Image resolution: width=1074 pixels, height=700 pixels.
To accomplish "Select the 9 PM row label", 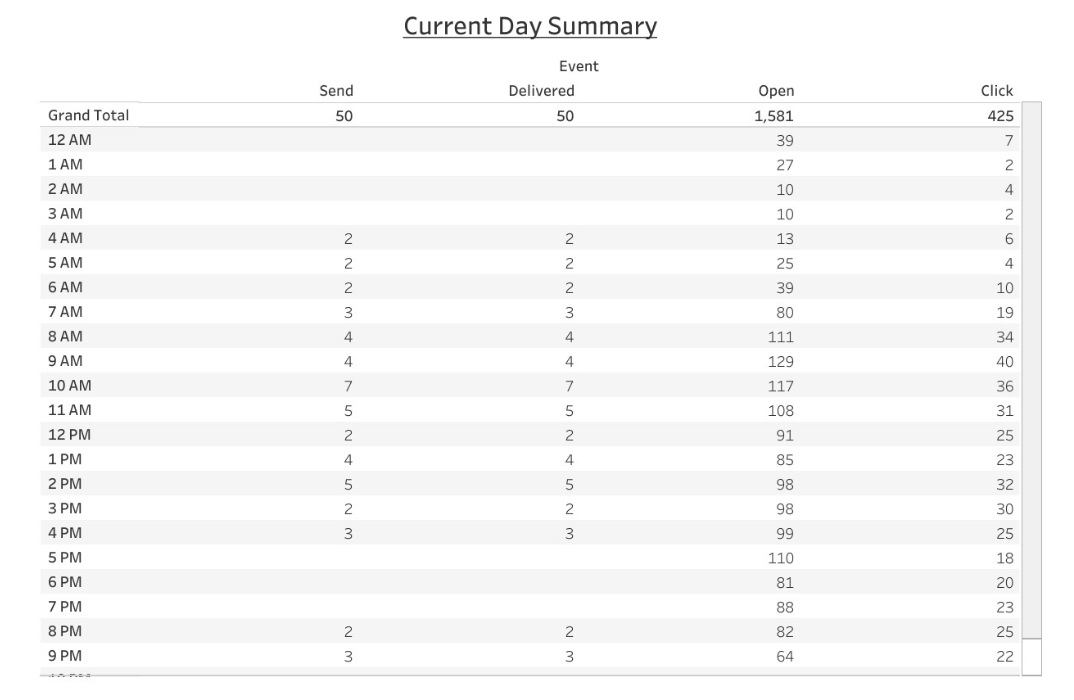I will [x=65, y=655].
